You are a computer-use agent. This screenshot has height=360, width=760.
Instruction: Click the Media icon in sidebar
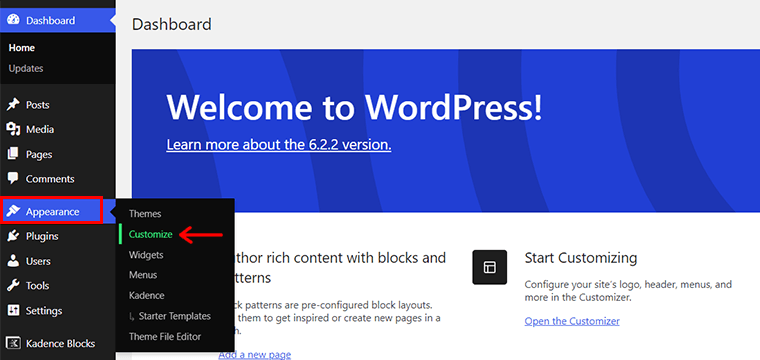[x=14, y=129]
